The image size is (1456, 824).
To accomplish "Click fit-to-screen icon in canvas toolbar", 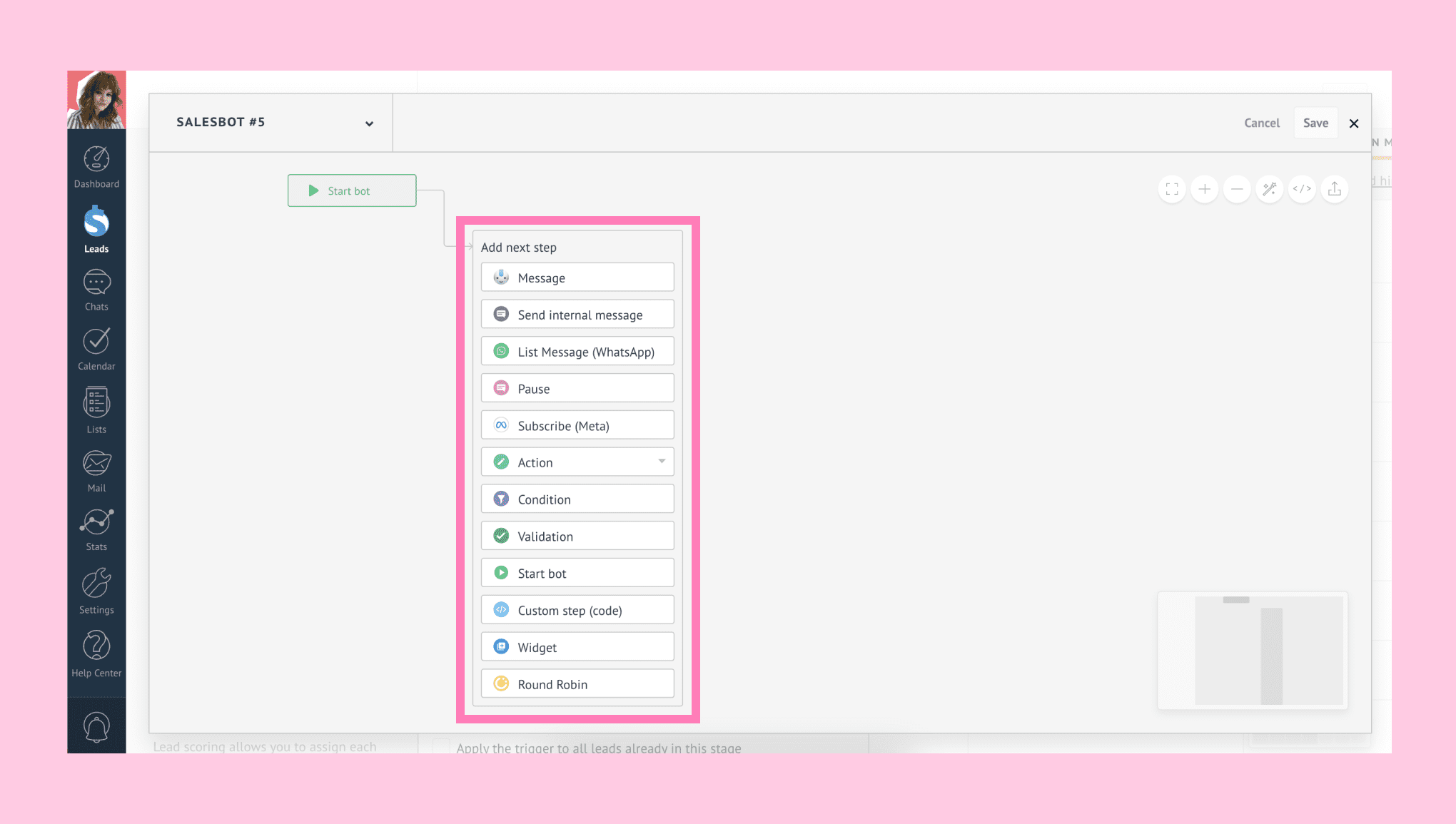I will (1172, 189).
